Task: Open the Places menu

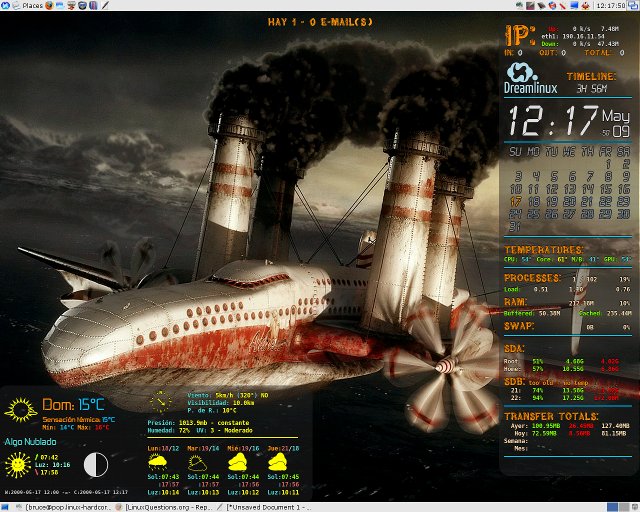Action: [33, 6]
